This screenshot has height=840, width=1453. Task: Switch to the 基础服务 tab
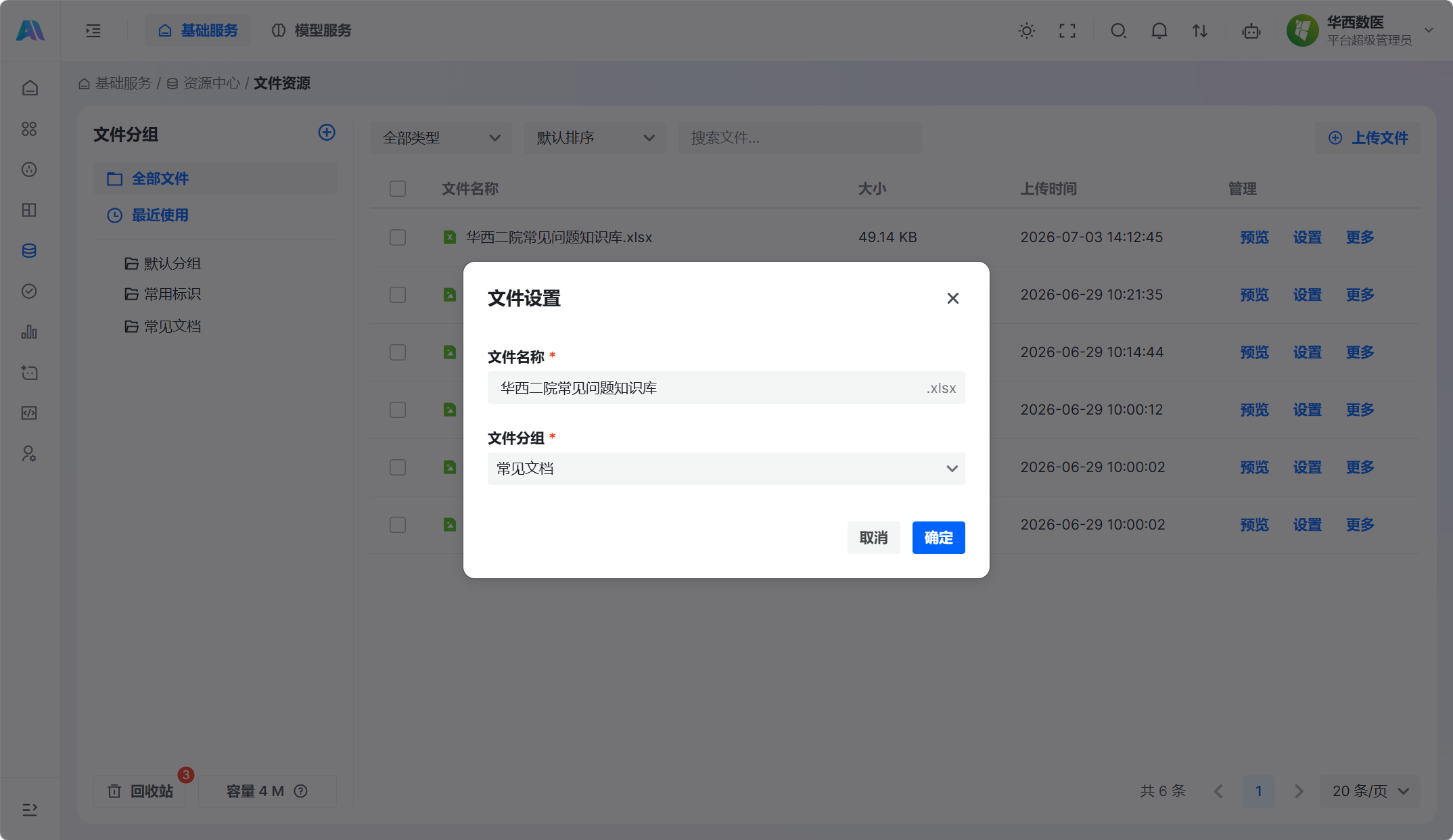pos(198,30)
